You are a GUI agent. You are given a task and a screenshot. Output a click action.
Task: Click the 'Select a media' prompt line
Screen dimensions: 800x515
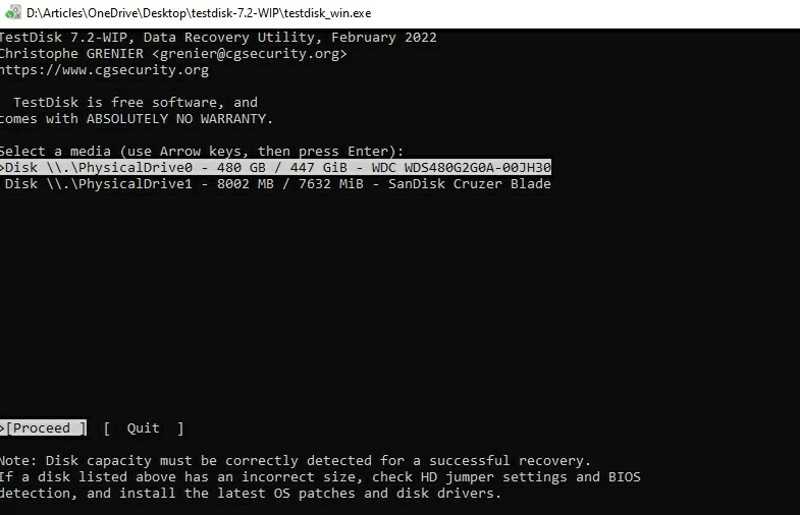coord(202,151)
